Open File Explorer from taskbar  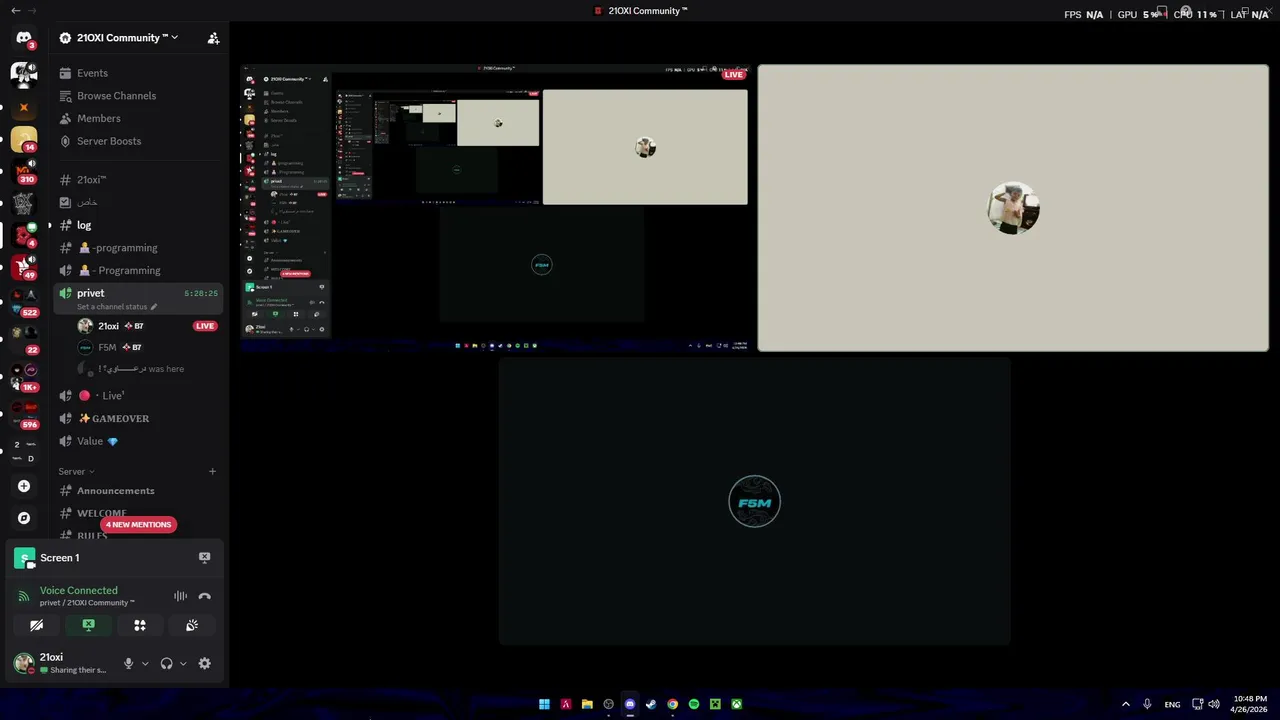pyautogui.click(x=587, y=704)
